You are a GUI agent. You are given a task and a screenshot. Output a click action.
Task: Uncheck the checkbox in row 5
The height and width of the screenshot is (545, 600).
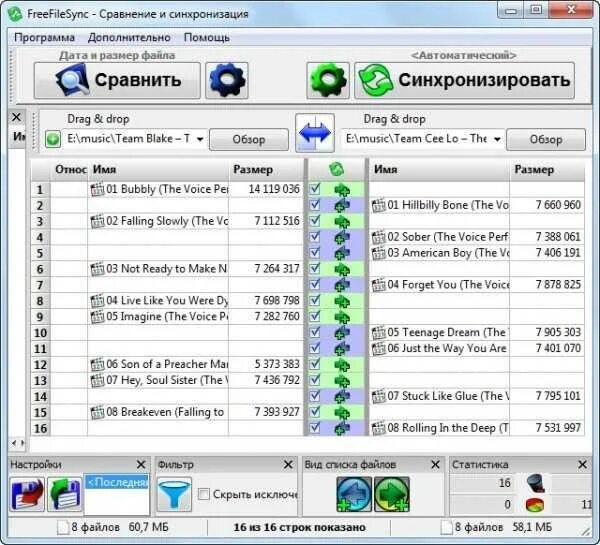coord(315,253)
